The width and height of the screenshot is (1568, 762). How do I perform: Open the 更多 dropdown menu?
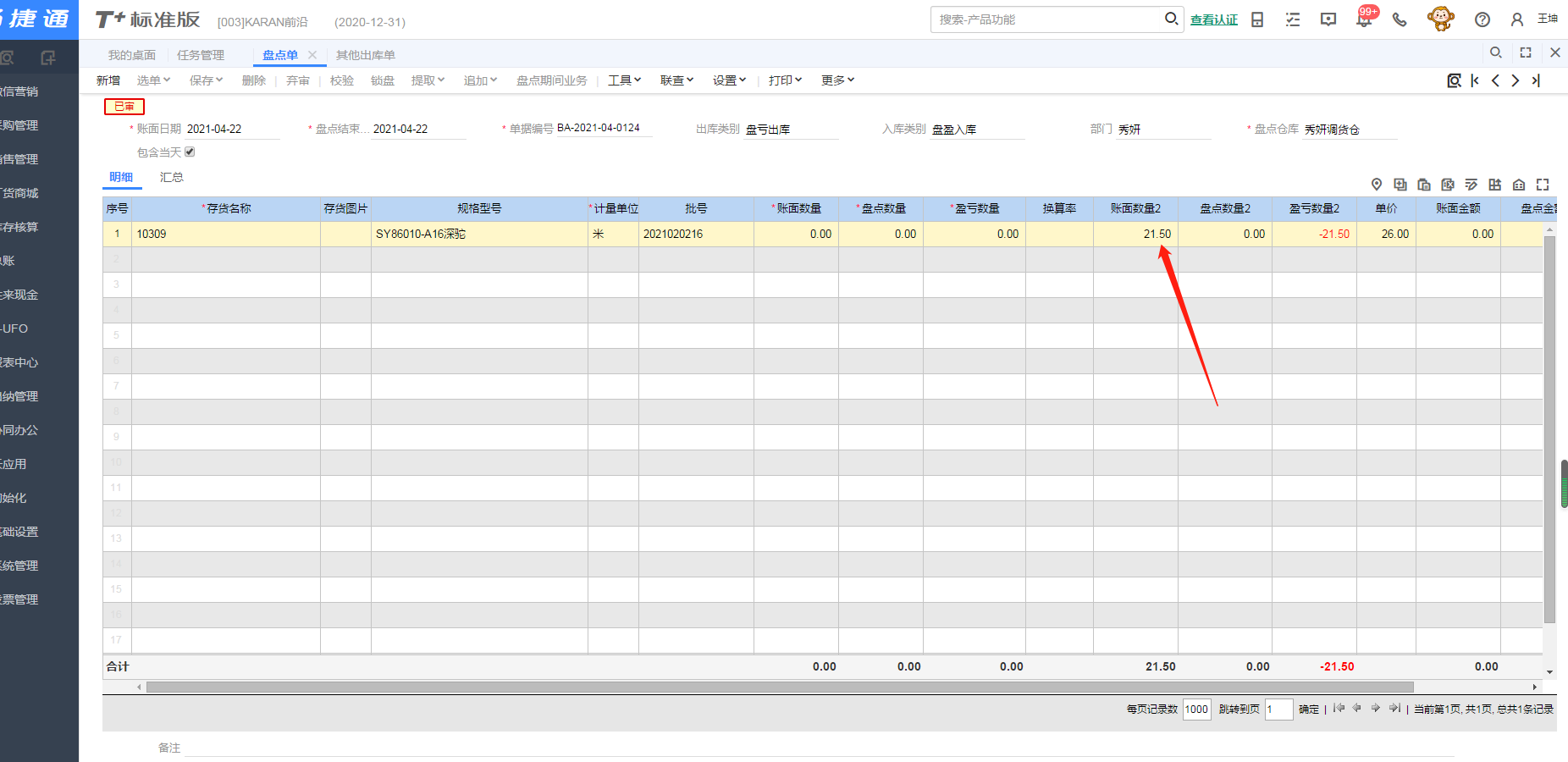pos(837,80)
